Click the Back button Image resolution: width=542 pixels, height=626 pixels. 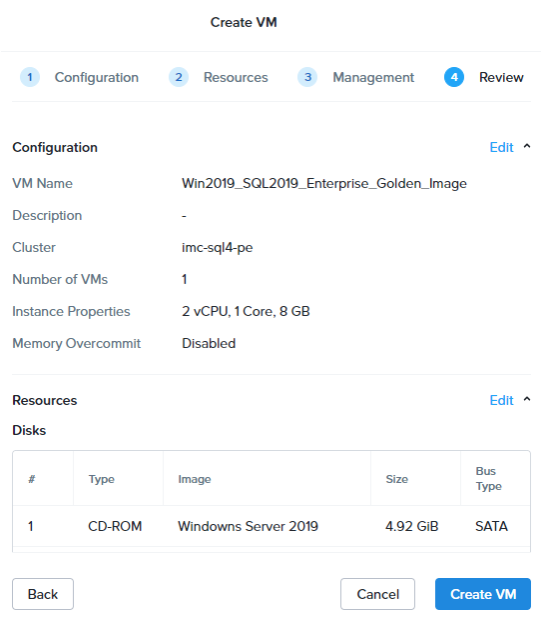pyautogui.click(x=43, y=594)
